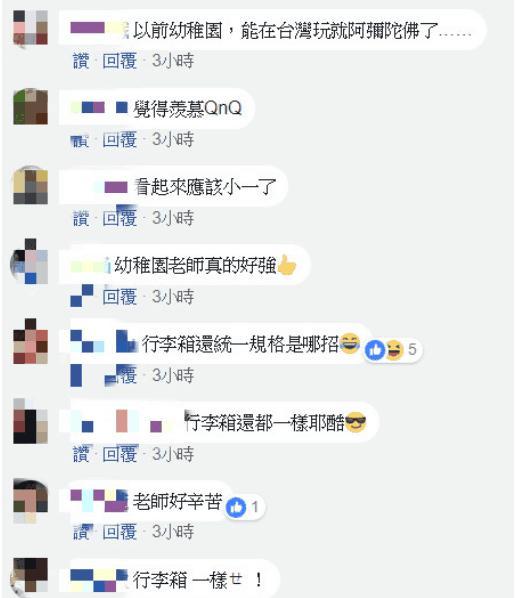Click 讚 under the 老師好辛苦 comment
This screenshot has width=523, height=598.
point(81,532)
